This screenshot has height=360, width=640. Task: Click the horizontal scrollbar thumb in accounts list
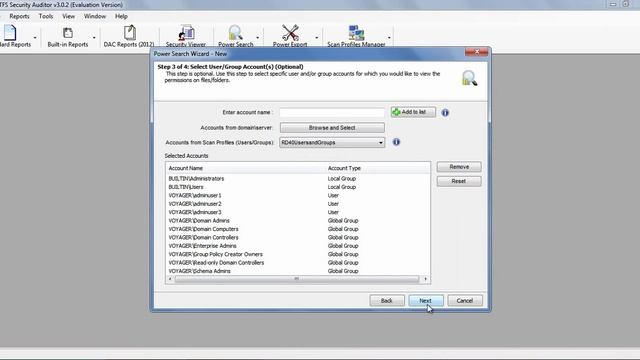click(x=297, y=279)
